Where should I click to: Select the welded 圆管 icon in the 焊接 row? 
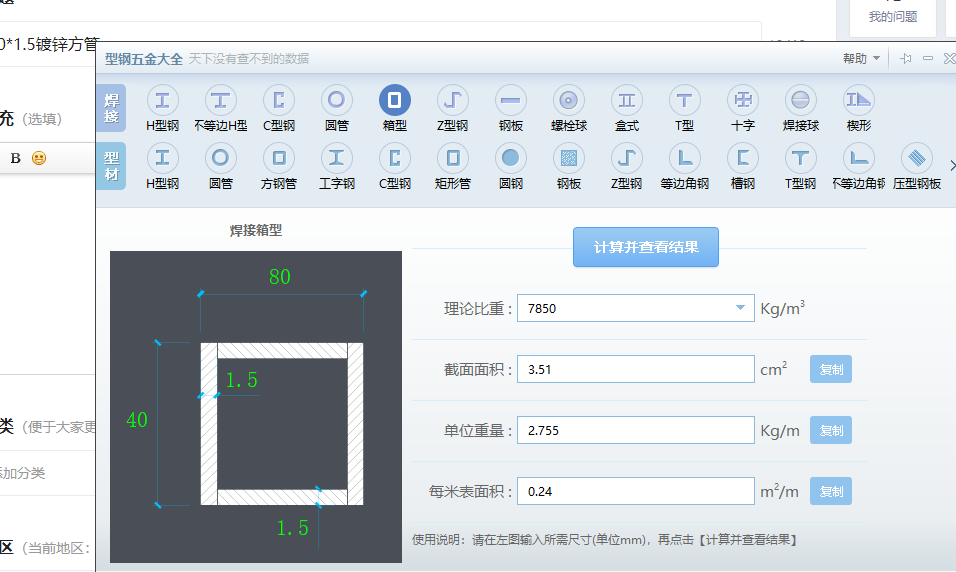(x=337, y=100)
